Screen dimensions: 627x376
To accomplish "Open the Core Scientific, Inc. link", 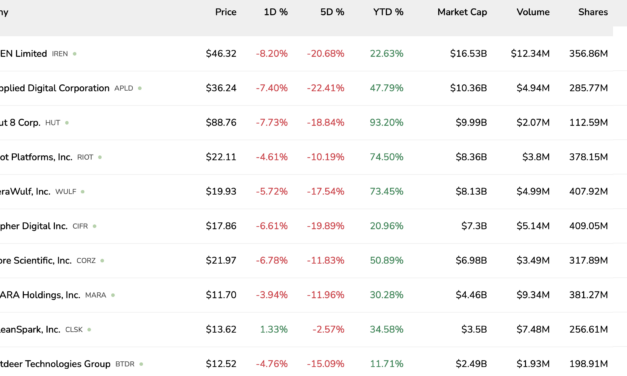I will pyautogui.click(x=36, y=260).
